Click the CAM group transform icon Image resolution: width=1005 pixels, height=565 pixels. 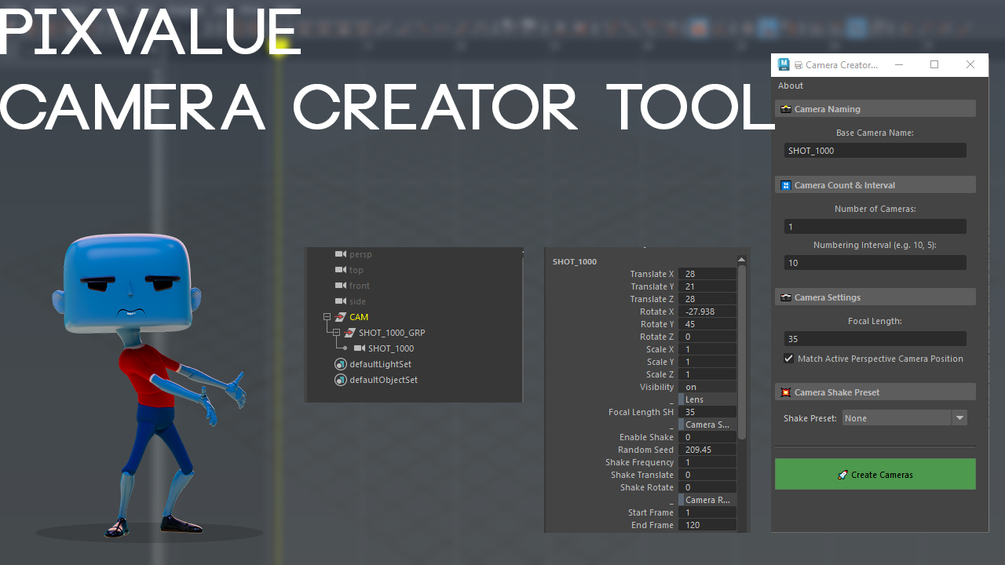point(340,317)
